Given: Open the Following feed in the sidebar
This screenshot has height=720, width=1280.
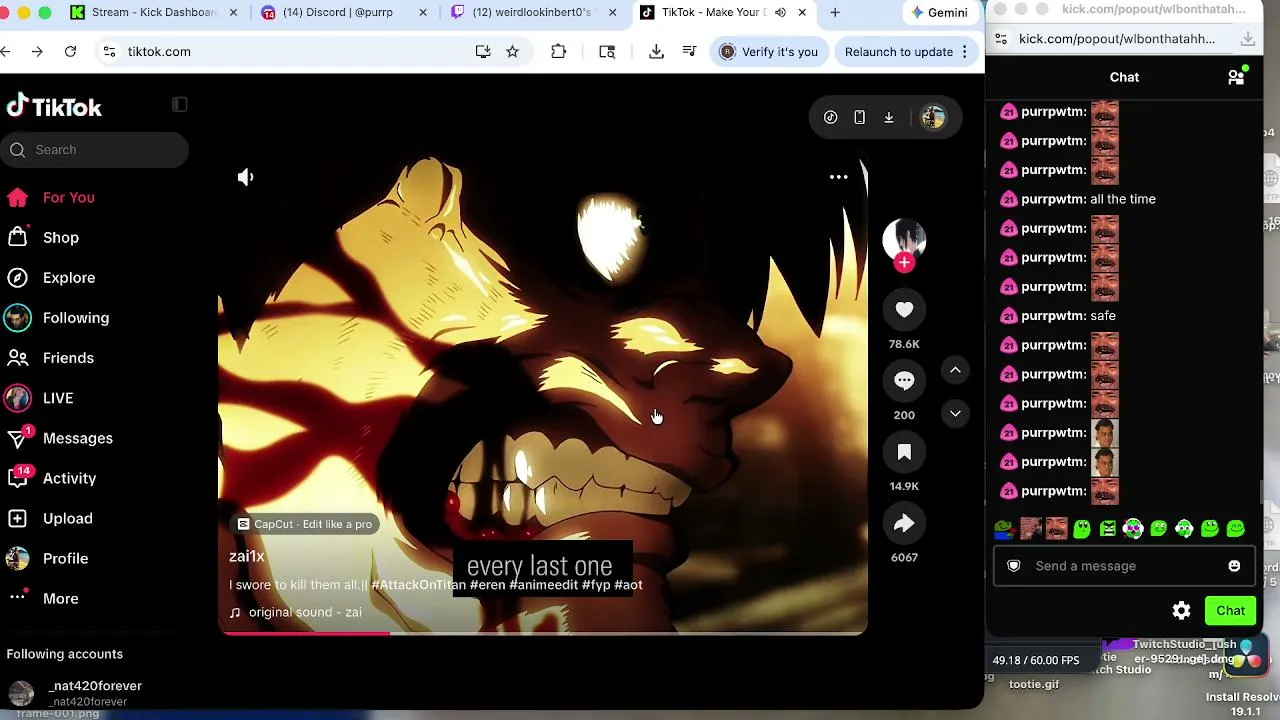Looking at the screenshot, I should pyautogui.click(x=76, y=318).
